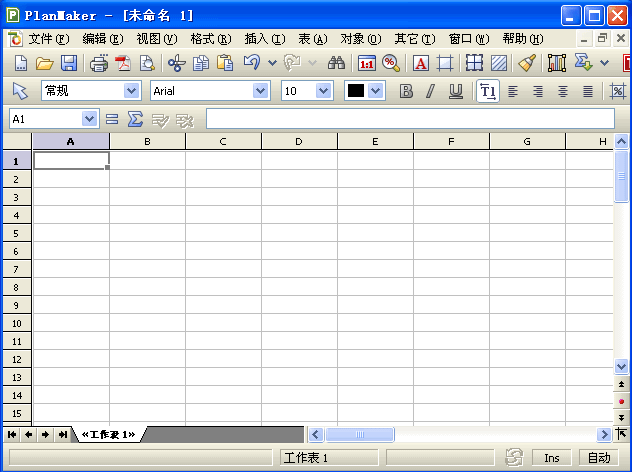Open cell shading hatched icon
632x472 pixels.
point(499,63)
